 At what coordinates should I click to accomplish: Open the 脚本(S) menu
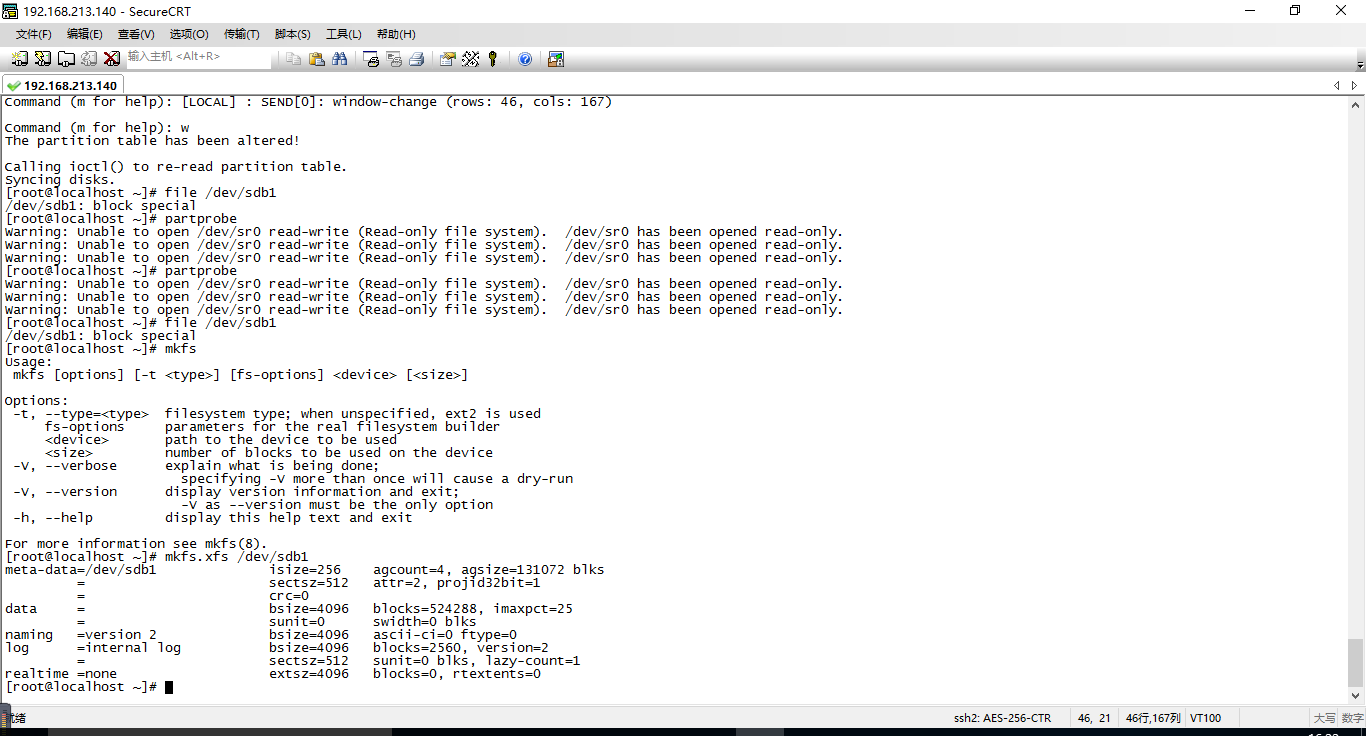pyautogui.click(x=292, y=34)
